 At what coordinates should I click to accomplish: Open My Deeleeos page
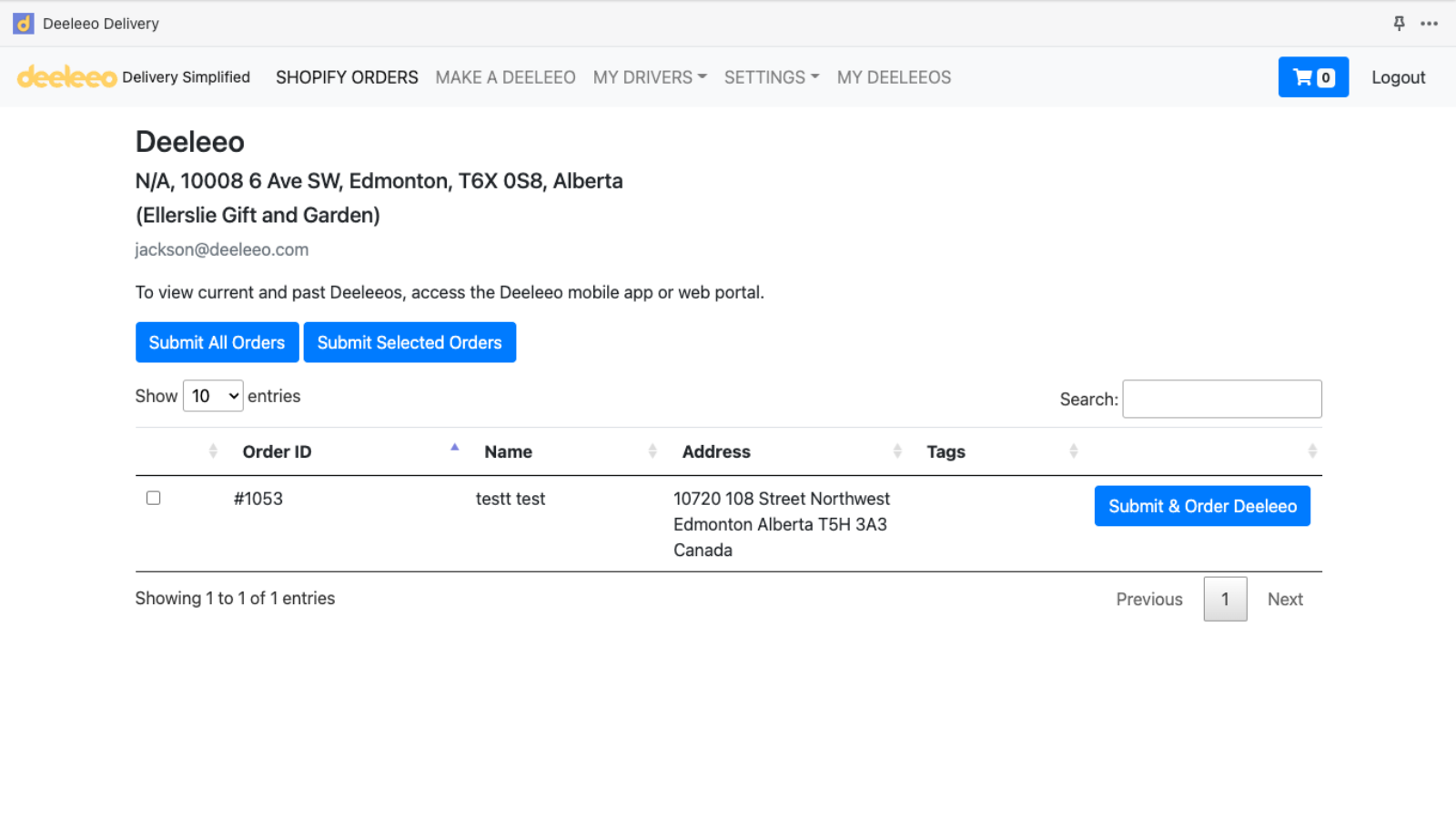tap(894, 77)
